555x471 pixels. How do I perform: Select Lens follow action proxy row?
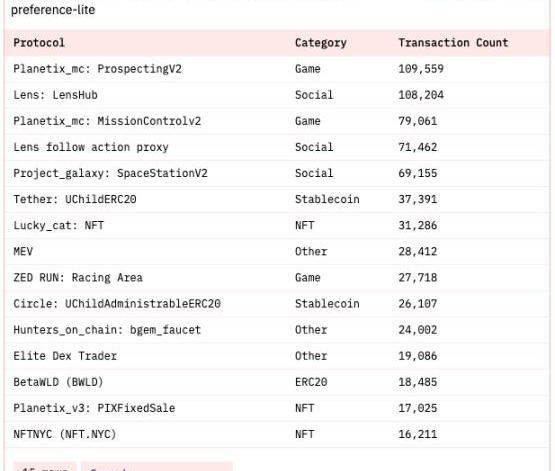coord(278,147)
